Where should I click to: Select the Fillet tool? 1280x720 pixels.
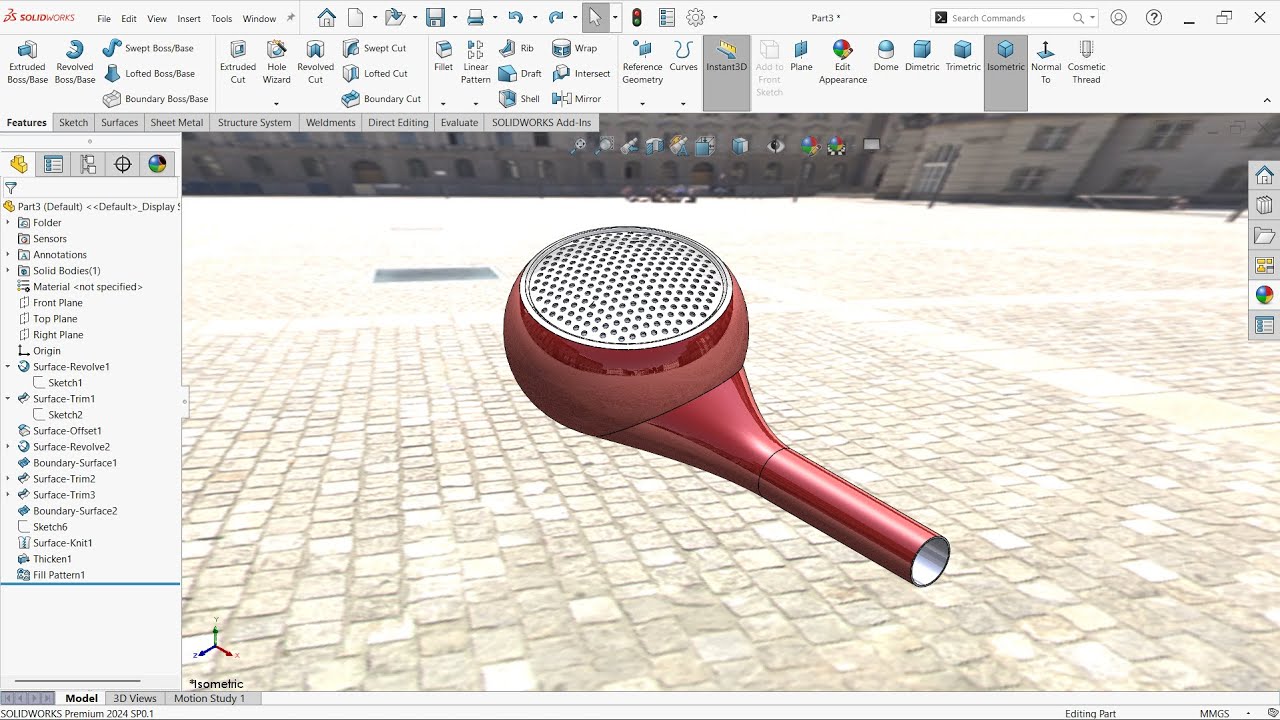point(443,56)
